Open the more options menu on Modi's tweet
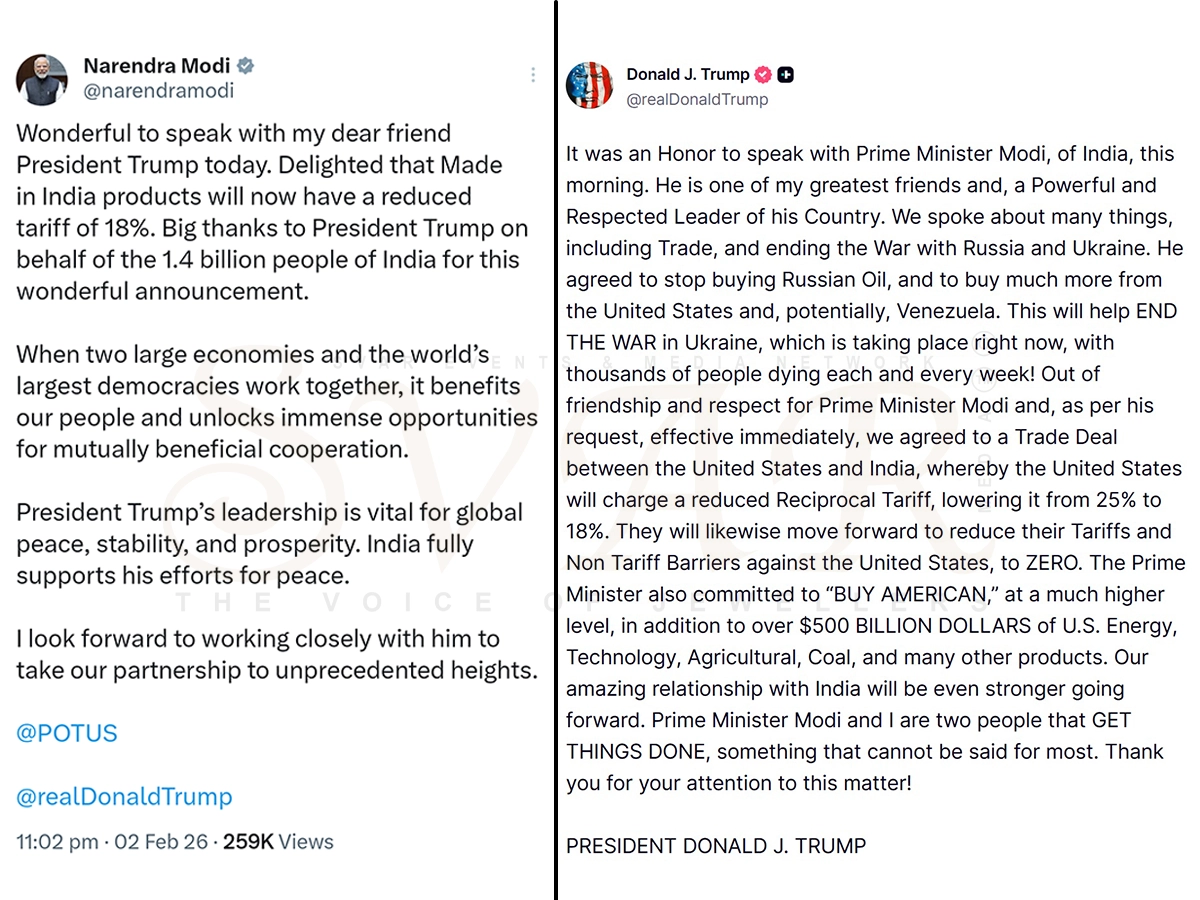Image resolution: width=1200 pixels, height=900 pixels. 533,75
